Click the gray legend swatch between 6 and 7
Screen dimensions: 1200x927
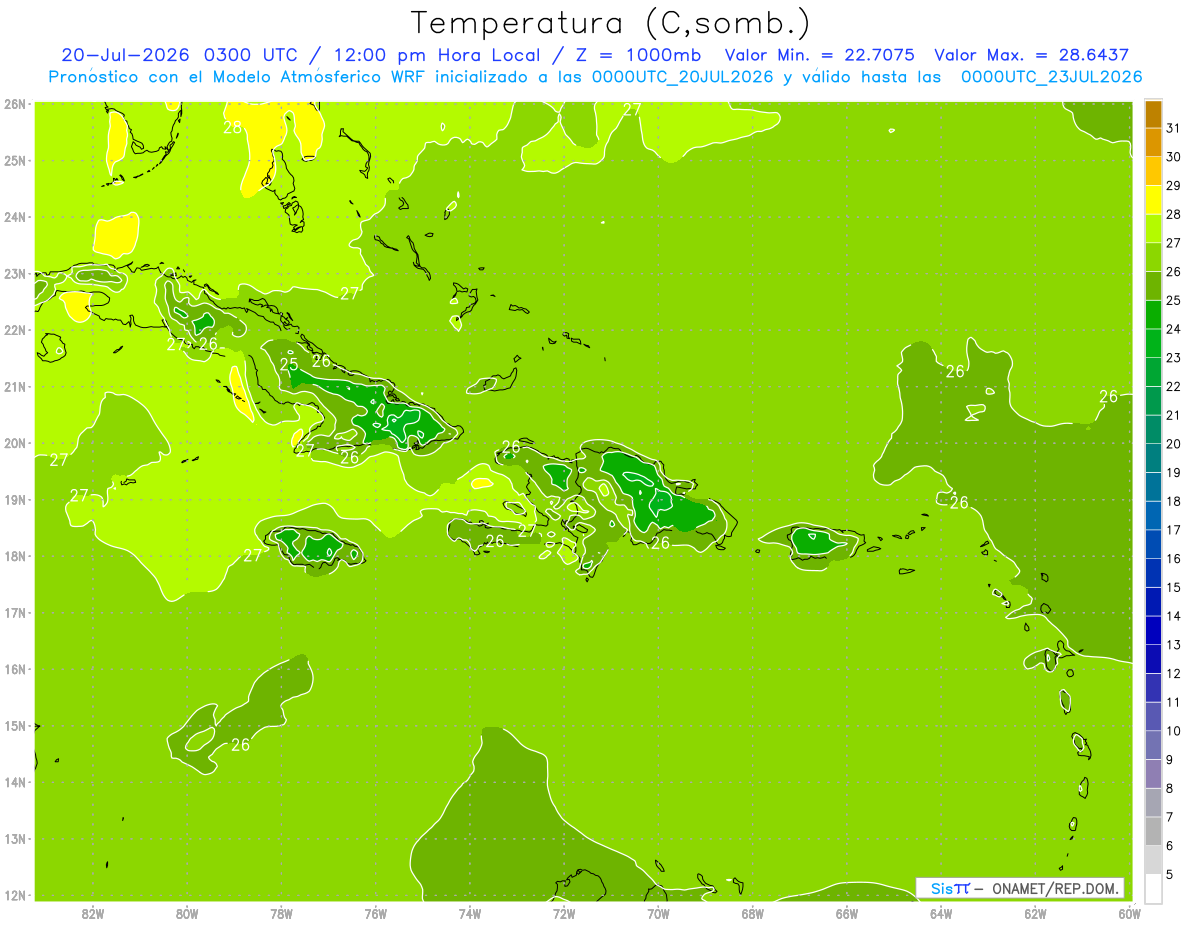click(x=1153, y=832)
